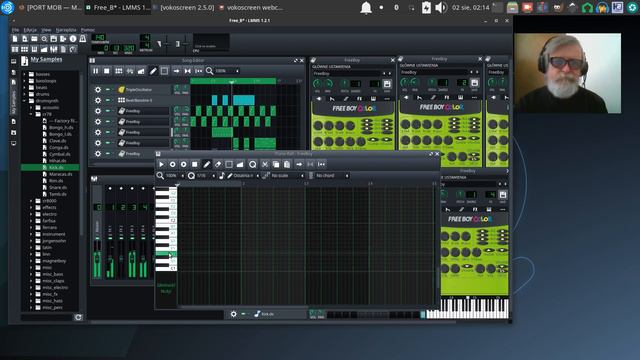Click the vokoscreen 2.5.0 taskbar entry
The height and width of the screenshot is (360, 640).
[183, 7]
